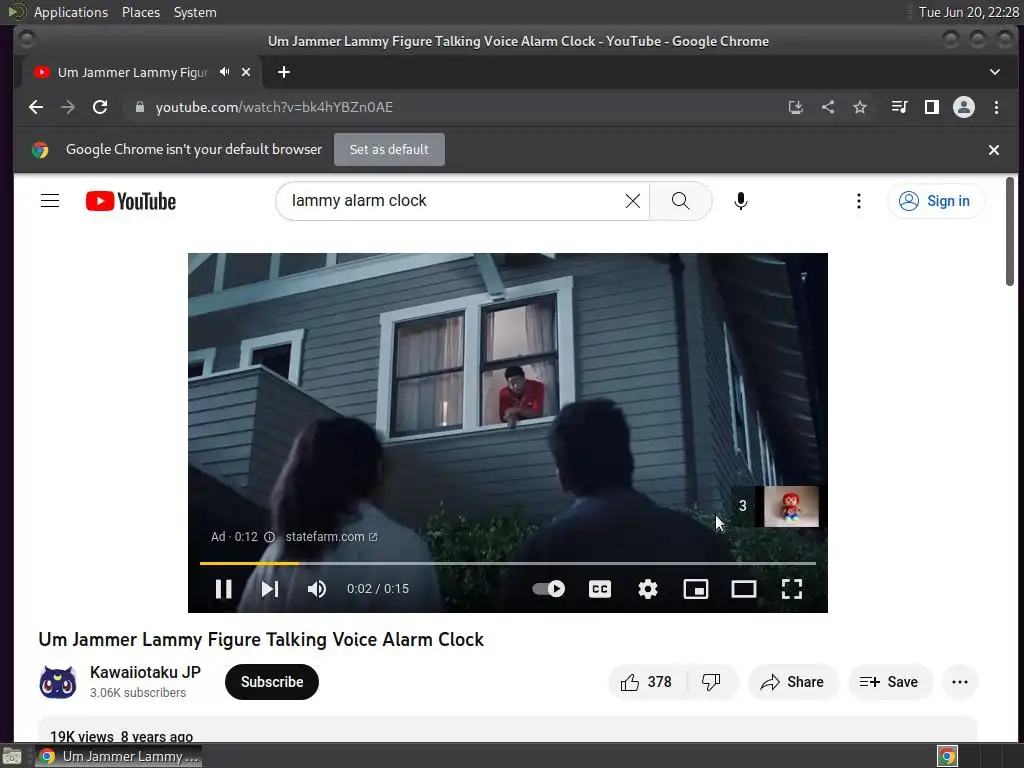Expand the tab search chevron

tap(995, 72)
